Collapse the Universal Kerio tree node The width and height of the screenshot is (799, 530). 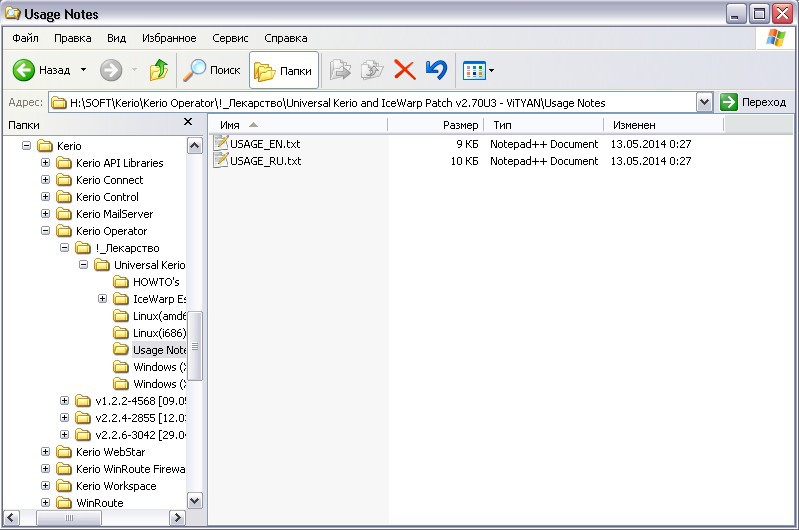pos(83,265)
